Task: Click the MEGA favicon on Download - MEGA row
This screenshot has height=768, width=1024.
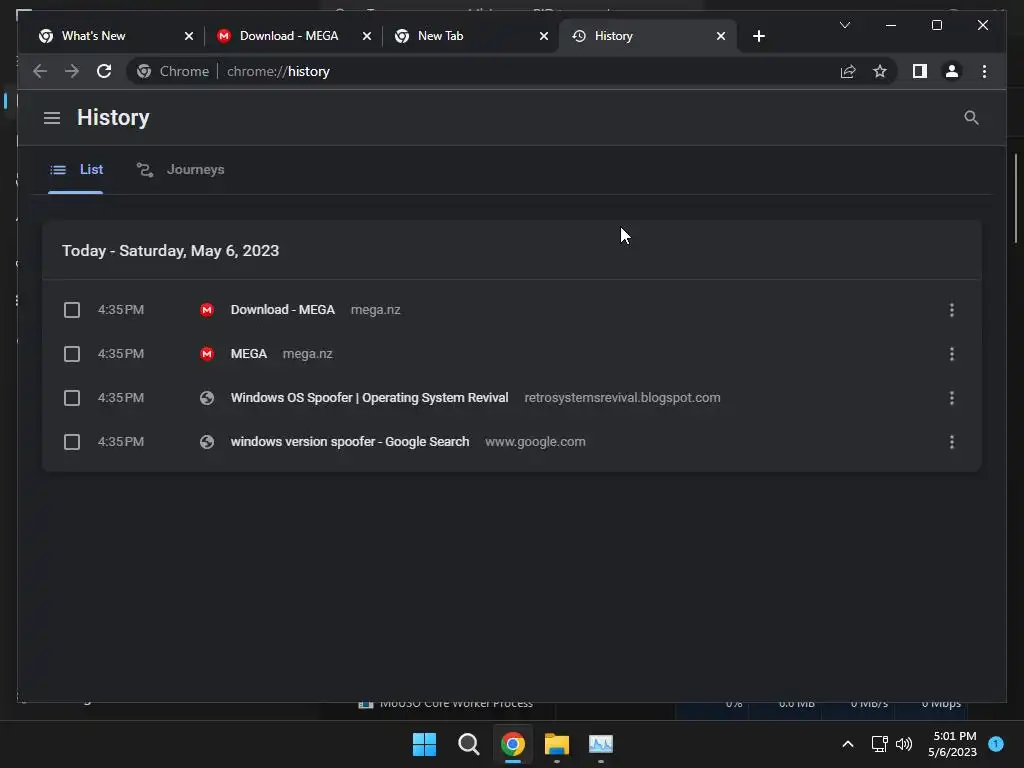Action: 207,310
